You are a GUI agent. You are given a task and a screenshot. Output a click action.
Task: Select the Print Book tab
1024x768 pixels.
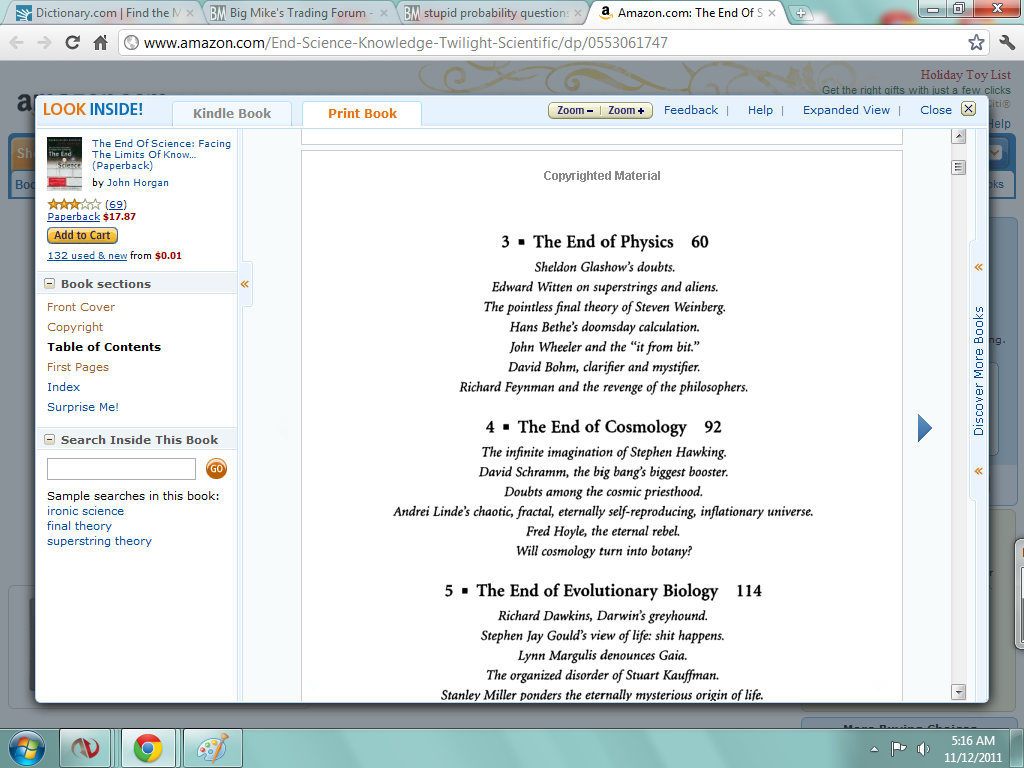pos(362,114)
